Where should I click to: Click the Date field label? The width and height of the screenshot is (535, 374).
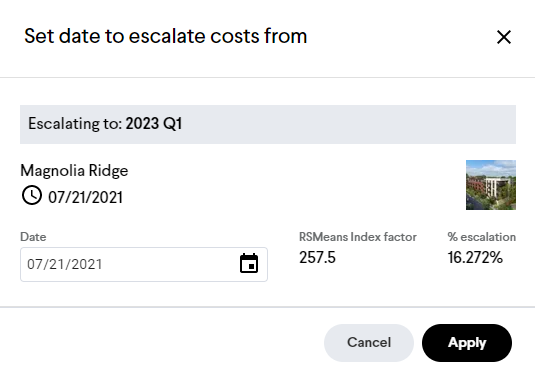[33, 237]
